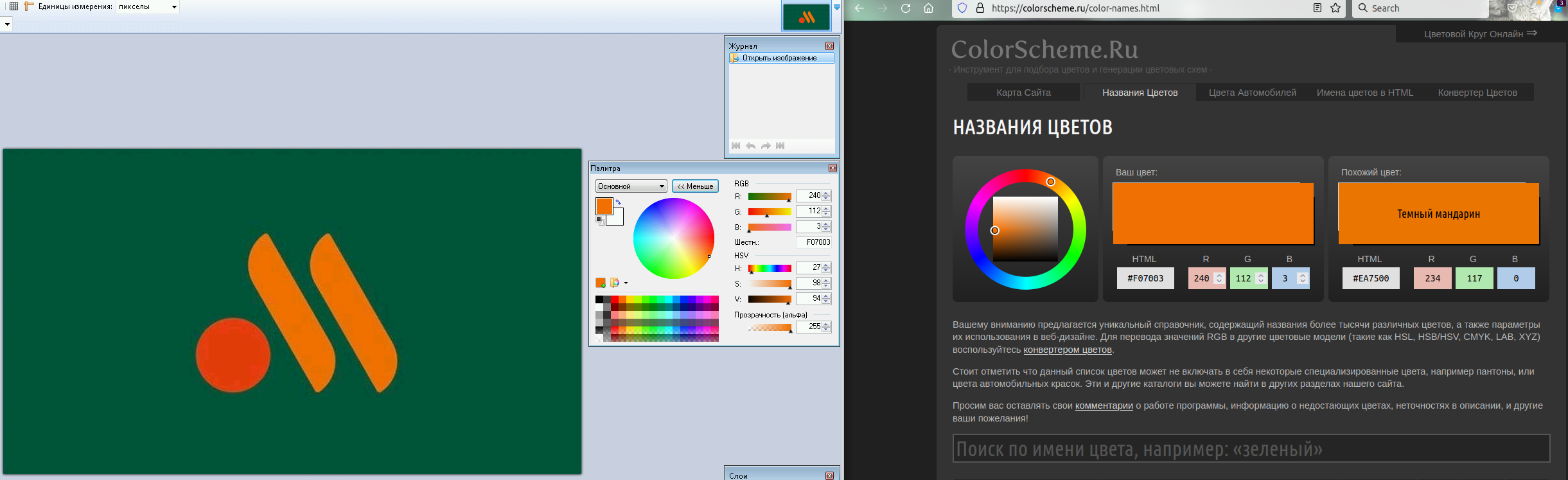The width and height of the screenshot is (1568, 480).
Task: Click the rewind-to-first history step icon
Action: [736, 146]
